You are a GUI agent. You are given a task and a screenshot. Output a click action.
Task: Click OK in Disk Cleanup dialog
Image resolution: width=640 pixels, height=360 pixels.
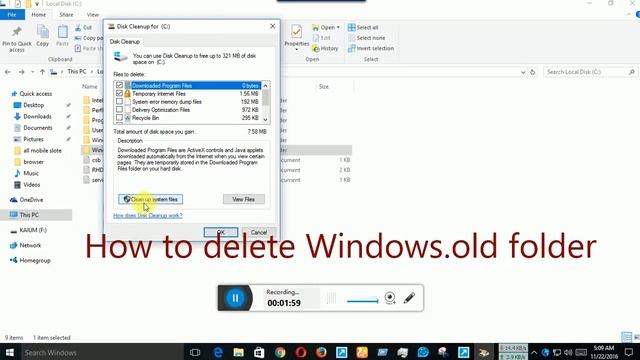pos(221,232)
